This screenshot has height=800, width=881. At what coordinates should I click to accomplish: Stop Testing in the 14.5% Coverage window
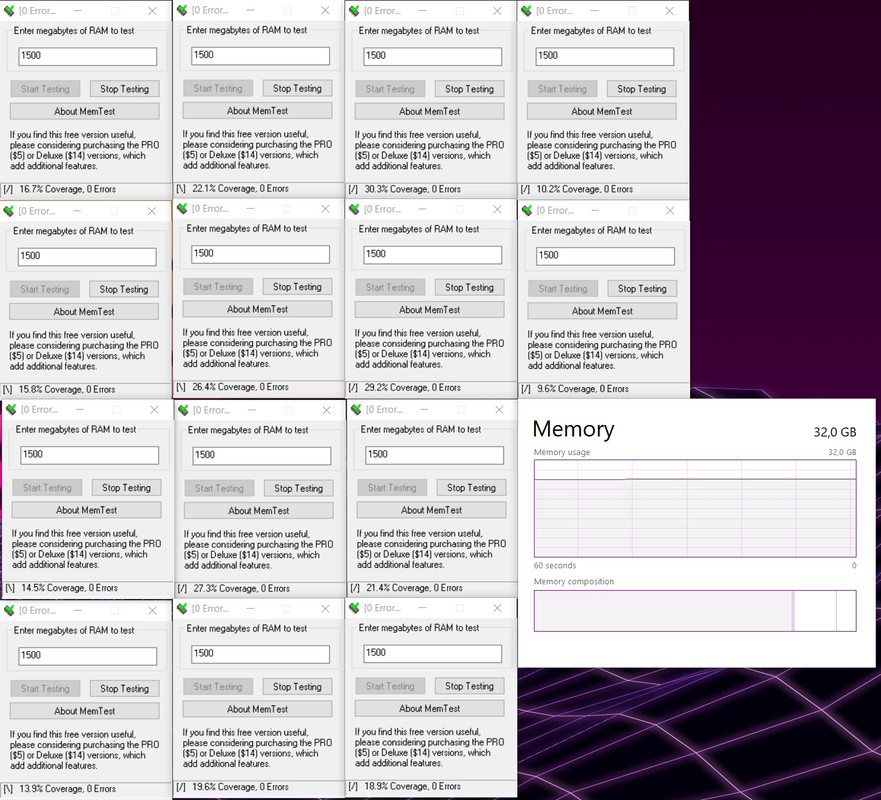click(126, 488)
